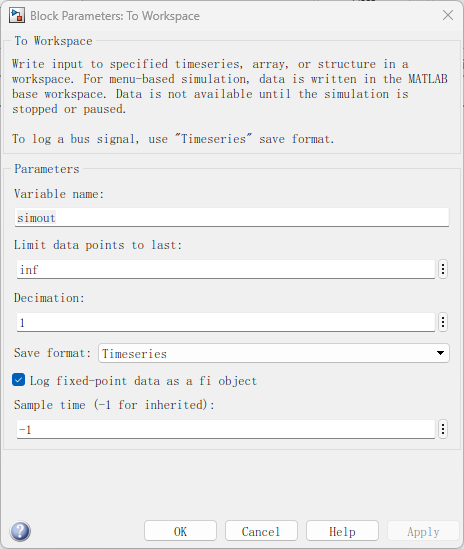
Task: Open more options for Limit data points field
Action: 443,269
